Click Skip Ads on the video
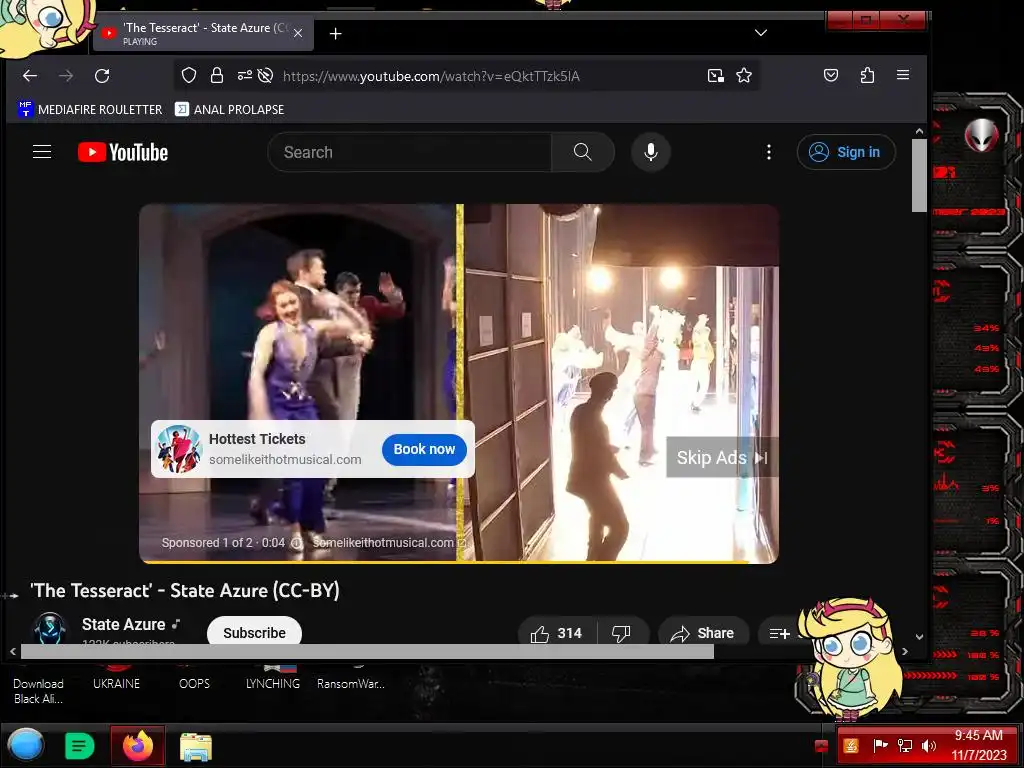This screenshot has height=768, width=1024. (x=722, y=457)
